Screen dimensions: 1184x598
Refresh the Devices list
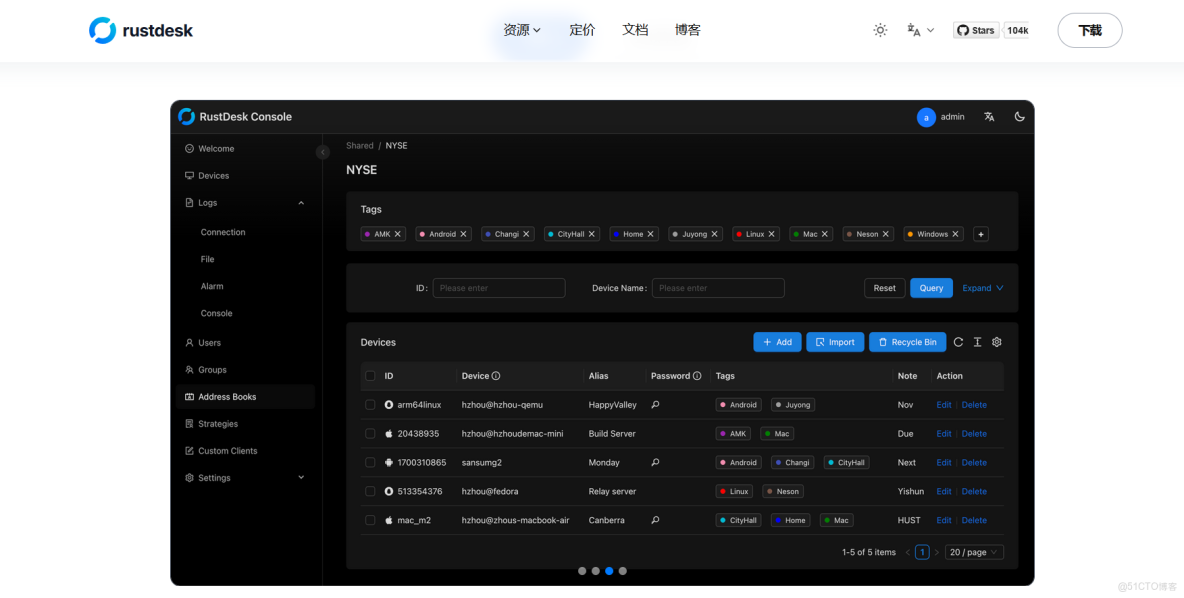tap(958, 341)
